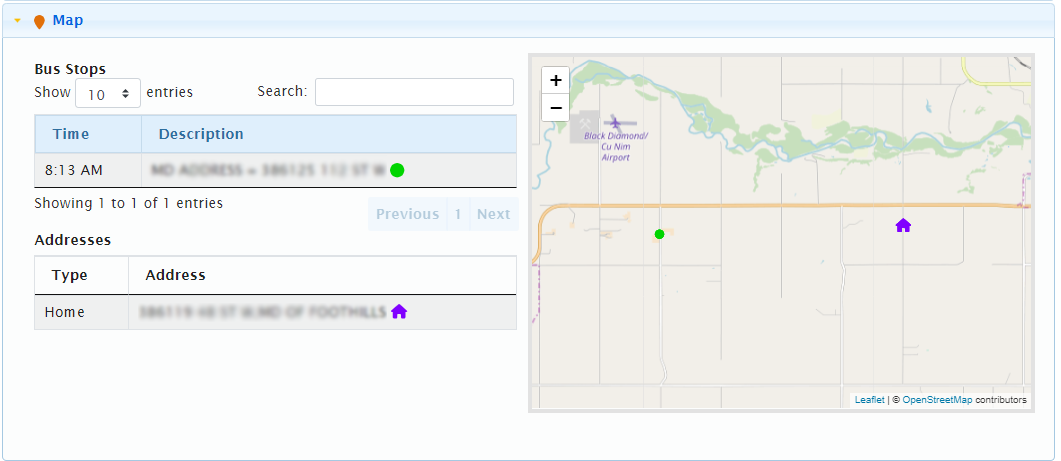This screenshot has width=1061, height=461.
Task: Sort bus stops by Description column
Action: tap(201, 134)
